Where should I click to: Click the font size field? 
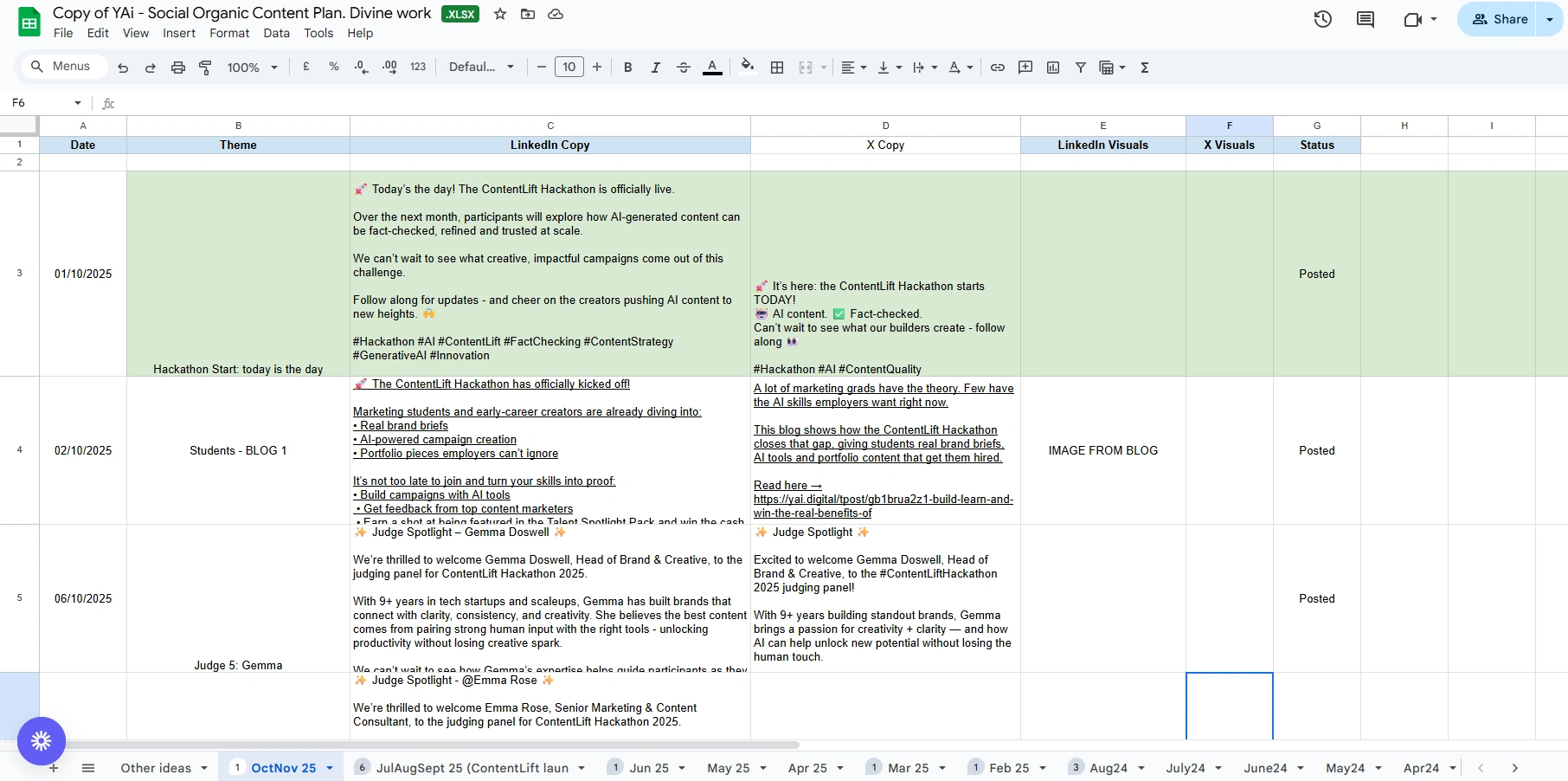coord(569,67)
